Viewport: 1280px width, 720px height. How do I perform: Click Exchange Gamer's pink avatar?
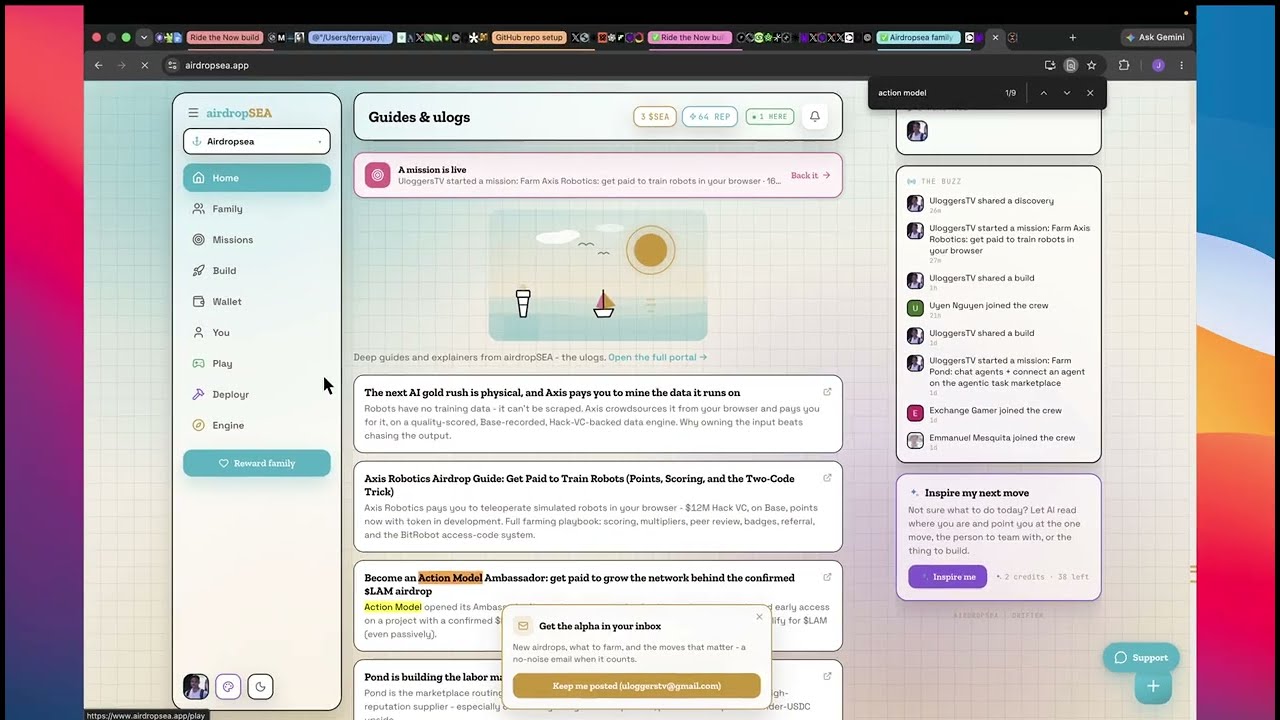(x=915, y=413)
